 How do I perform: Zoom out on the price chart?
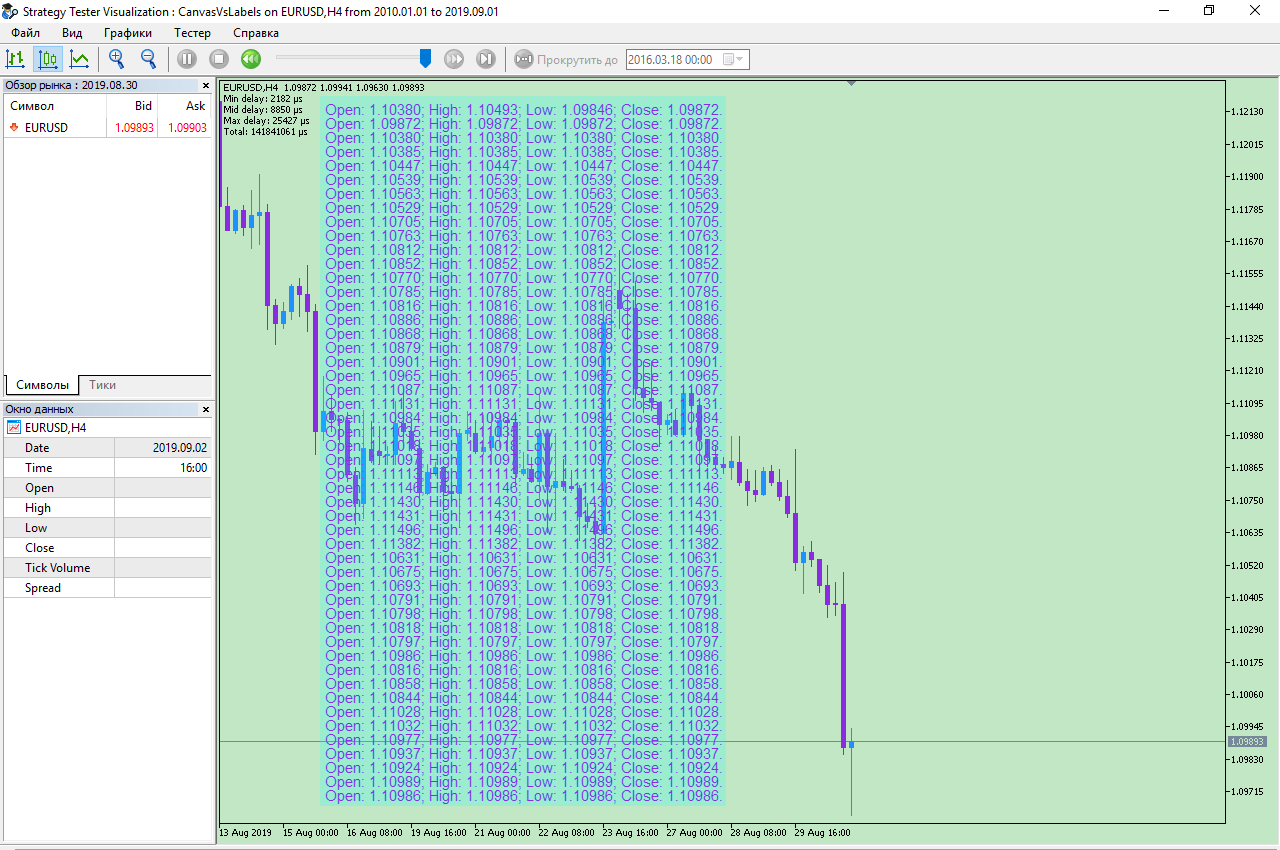pos(148,59)
